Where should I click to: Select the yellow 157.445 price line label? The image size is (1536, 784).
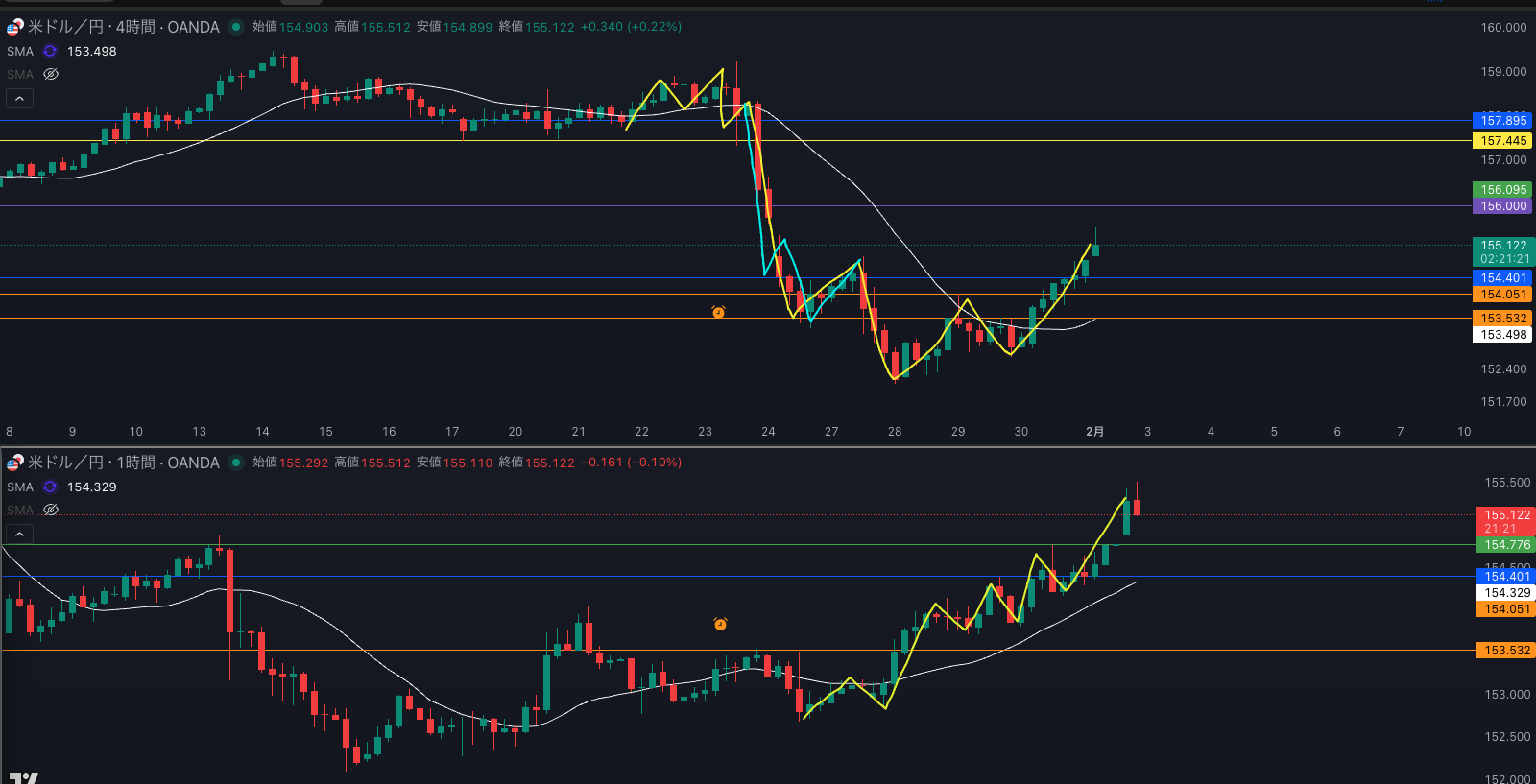1502,141
